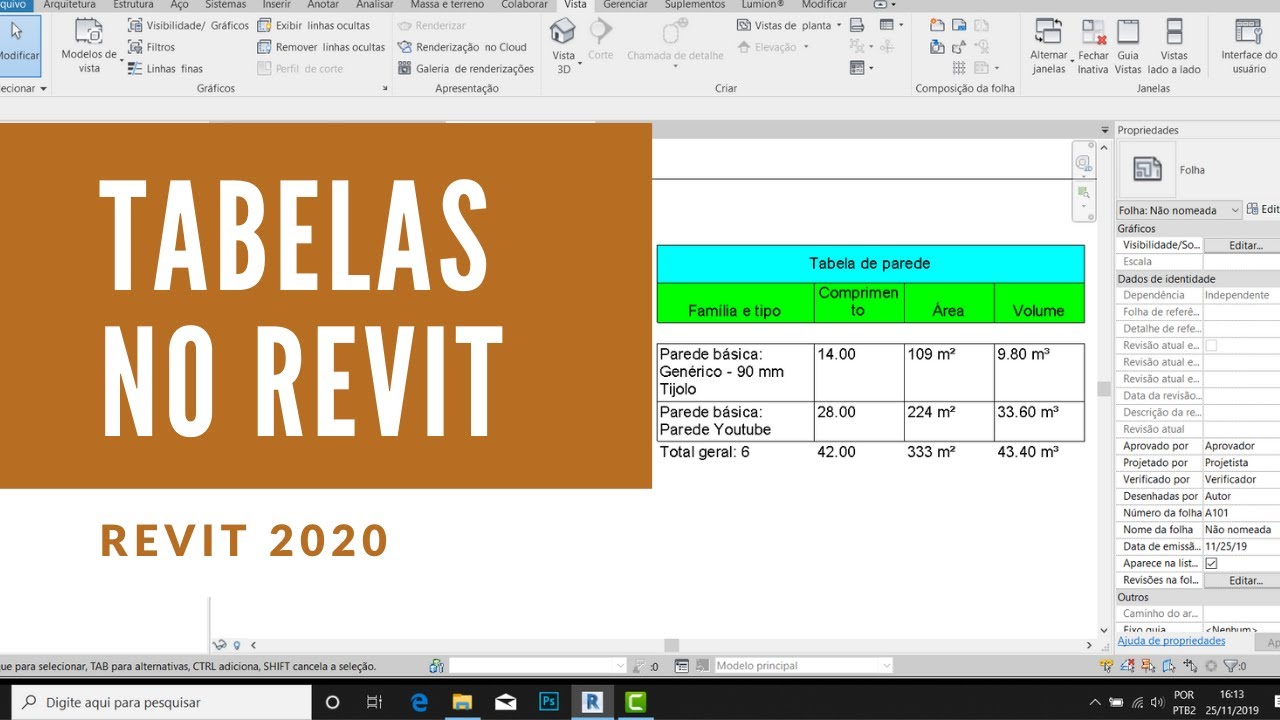The width and height of the screenshot is (1280, 720).
Task: Open the Alternar janelas tool
Action: pos(1049,46)
